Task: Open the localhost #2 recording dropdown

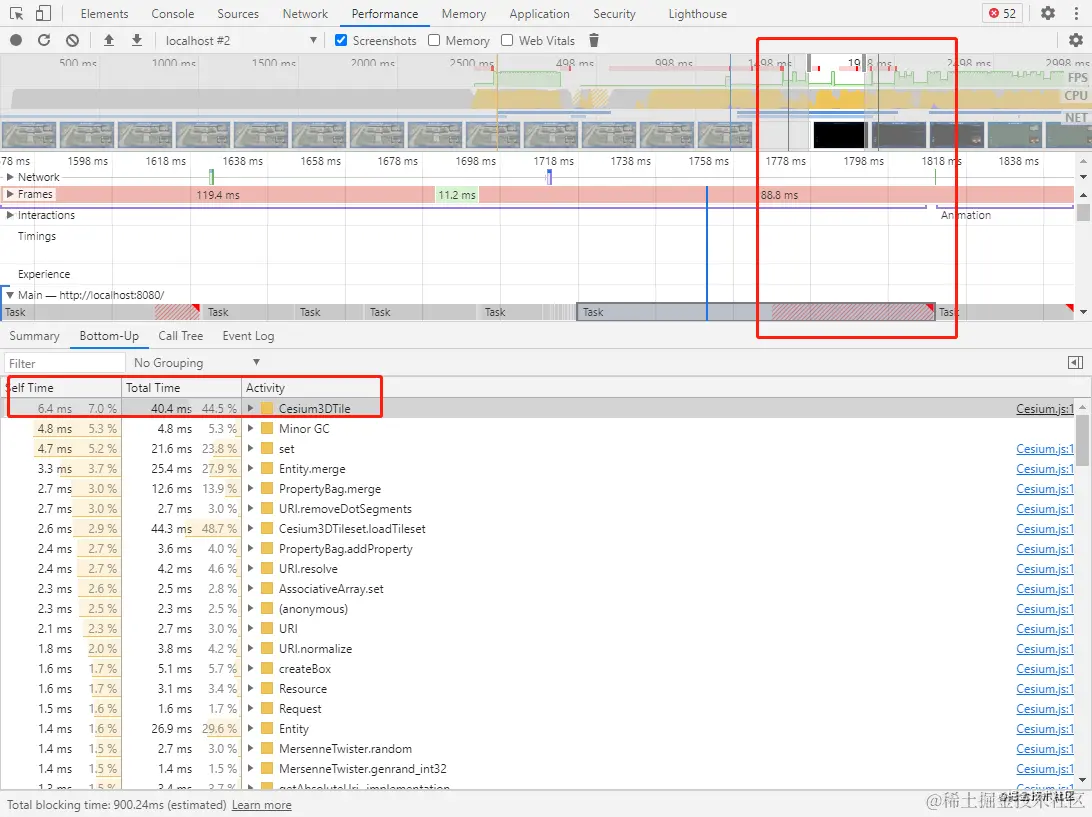Action: click(x=240, y=40)
